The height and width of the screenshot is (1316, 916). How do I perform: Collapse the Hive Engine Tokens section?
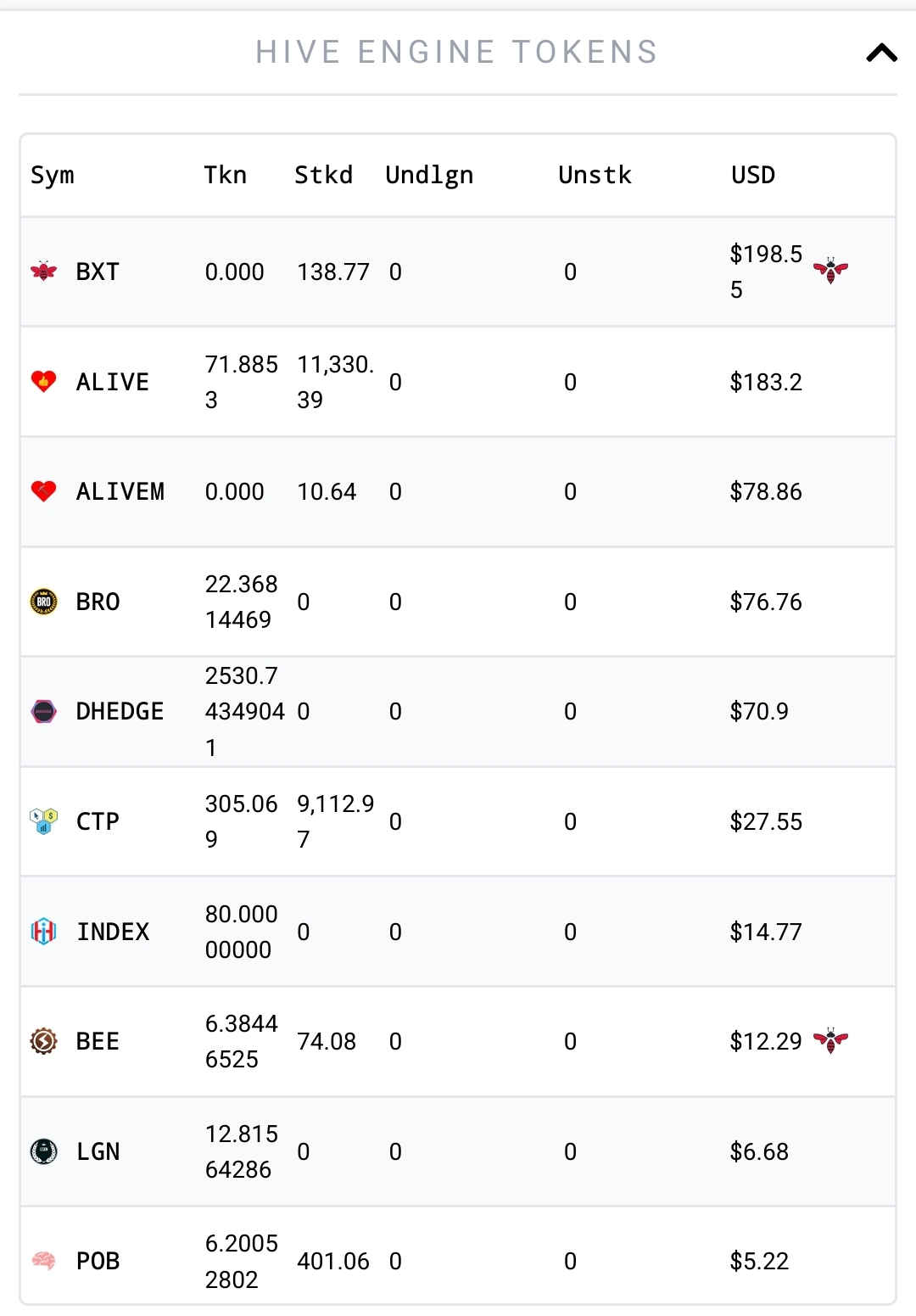(881, 53)
